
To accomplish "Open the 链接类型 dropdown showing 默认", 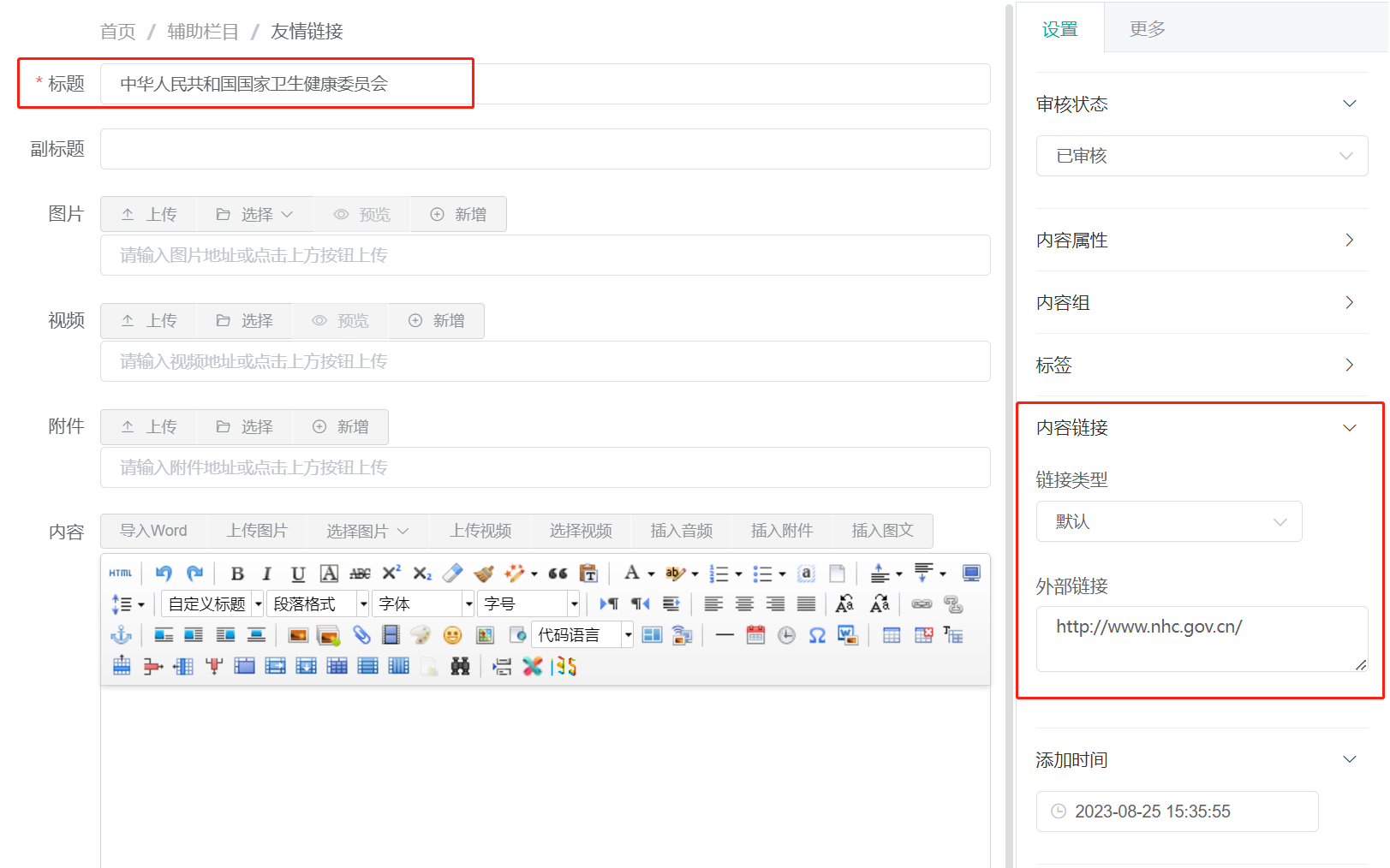I will click(1169, 521).
